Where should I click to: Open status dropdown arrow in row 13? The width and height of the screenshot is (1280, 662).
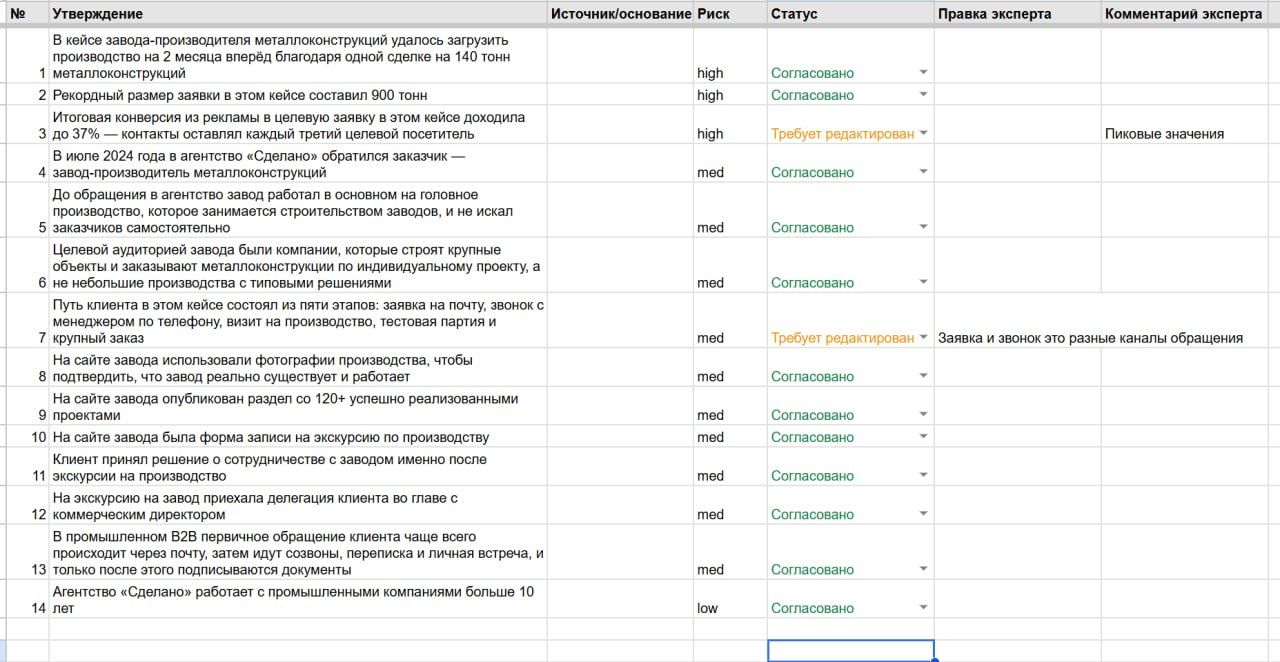pyautogui.click(x=923, y=569)
